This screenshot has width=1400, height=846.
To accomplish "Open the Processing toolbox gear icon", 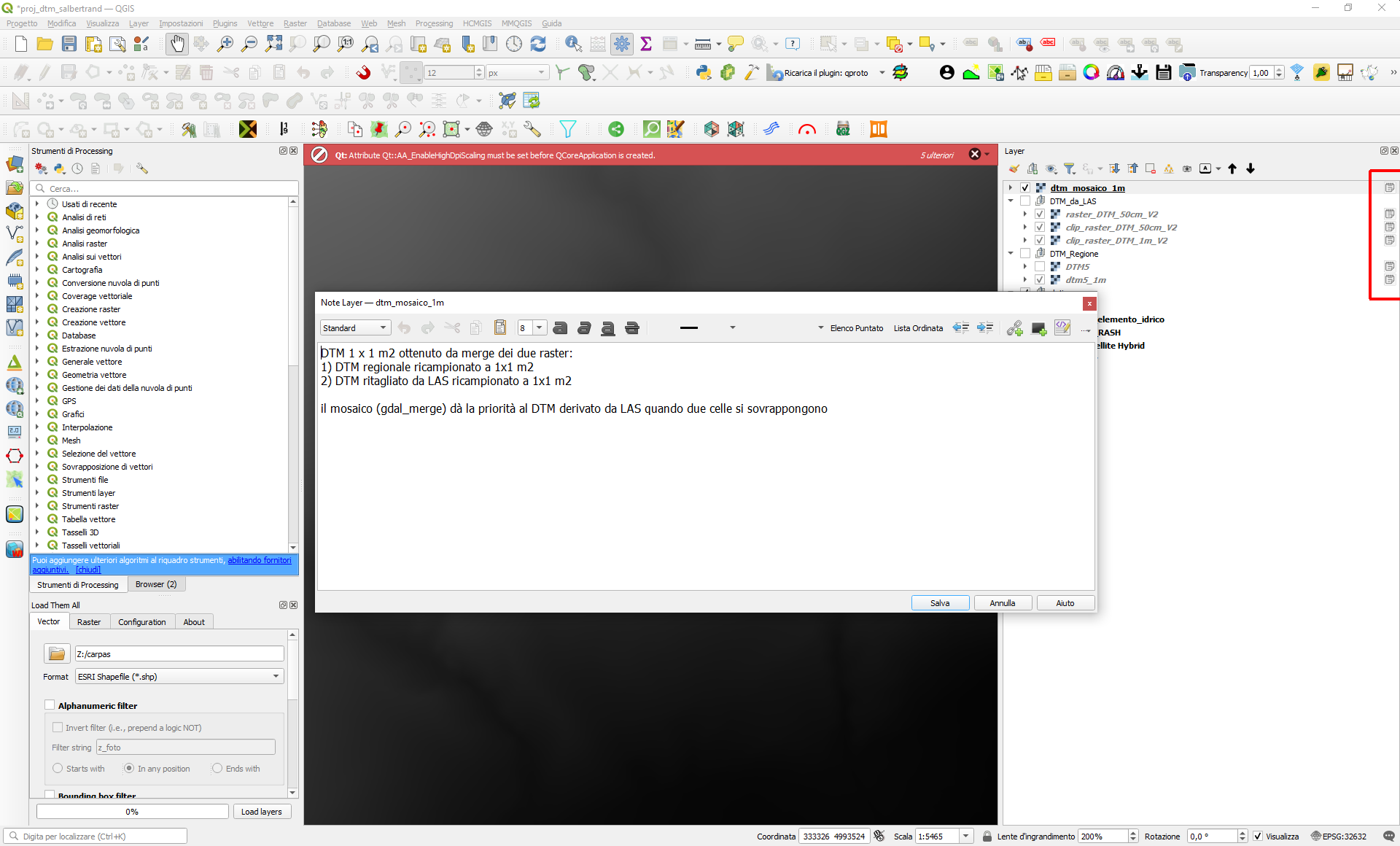I will 622,44.
